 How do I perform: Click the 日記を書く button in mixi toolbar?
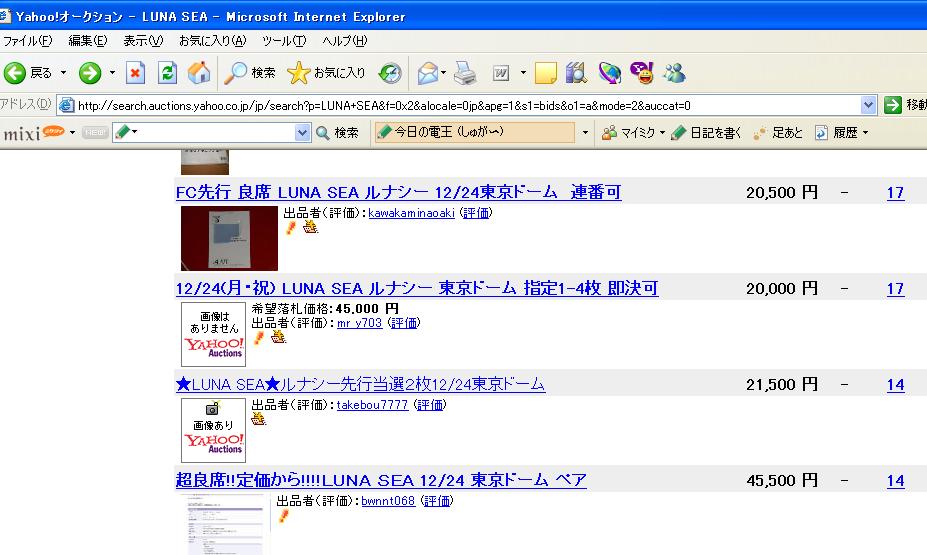click(x=706, y=133)
